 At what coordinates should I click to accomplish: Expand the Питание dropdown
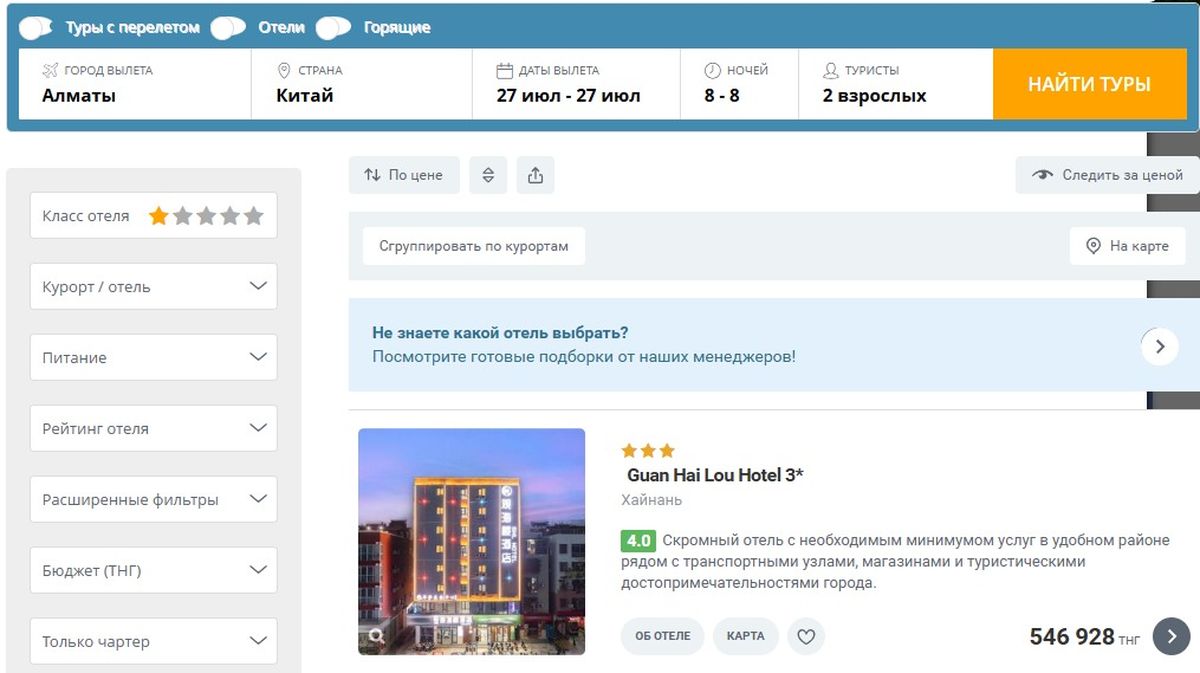153,357
